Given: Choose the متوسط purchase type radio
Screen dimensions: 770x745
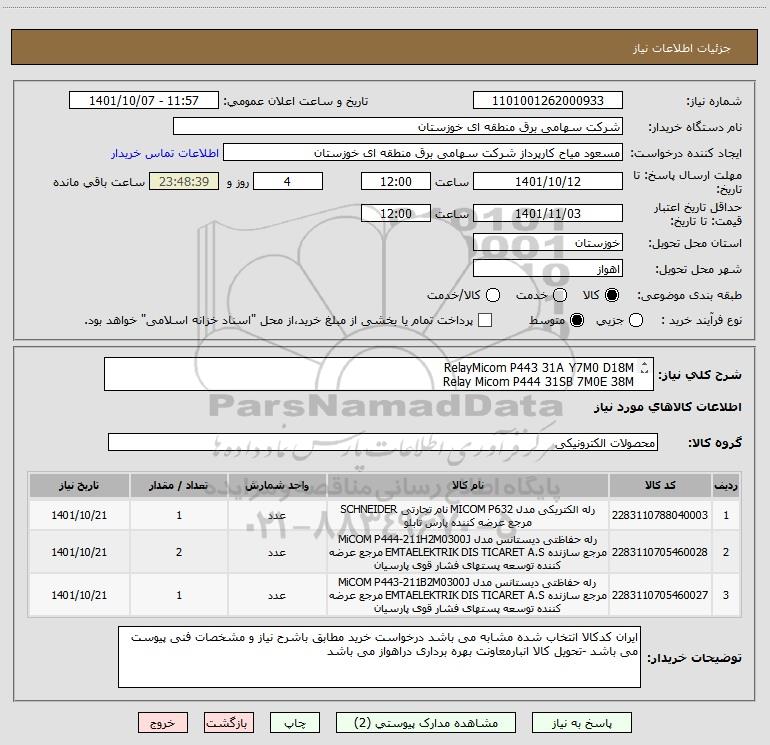Looking at the screenshot, I should [577, 320].
